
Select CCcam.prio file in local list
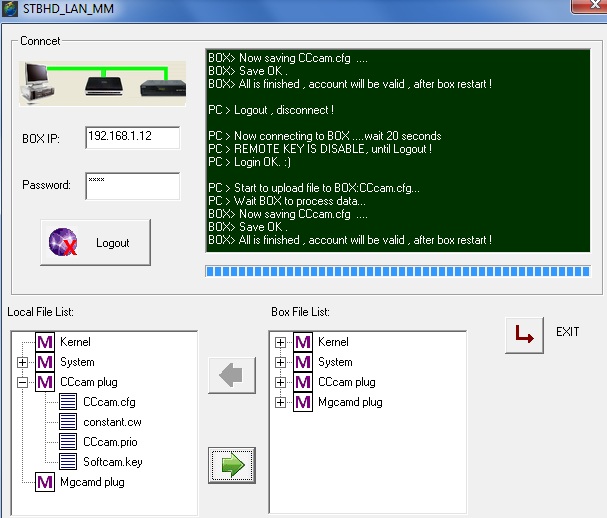110,442
